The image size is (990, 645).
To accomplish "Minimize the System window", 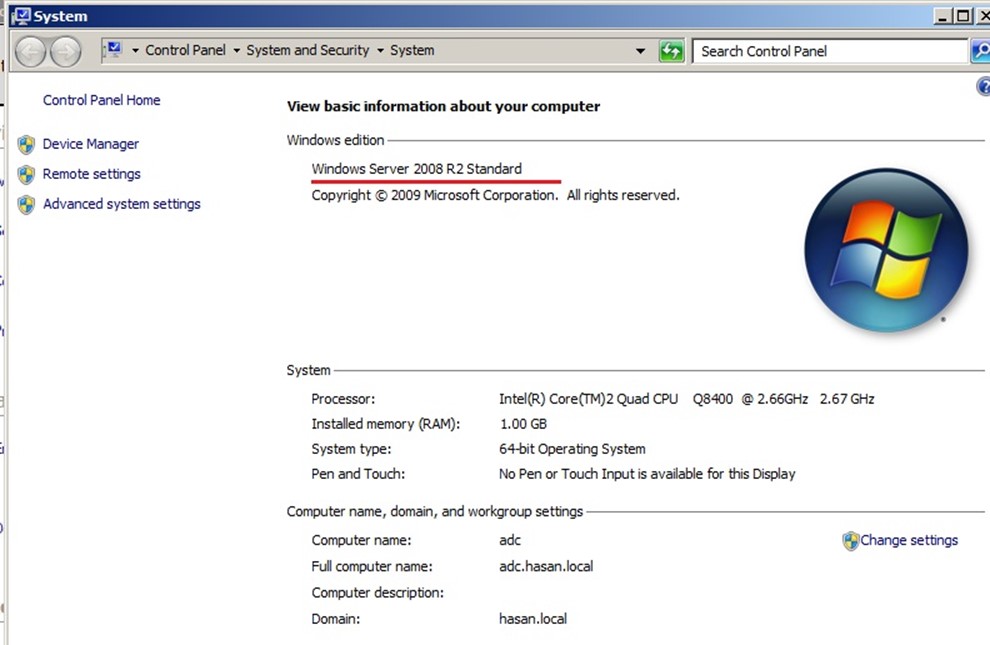I will pyautogui.click(x=943, y=16).
